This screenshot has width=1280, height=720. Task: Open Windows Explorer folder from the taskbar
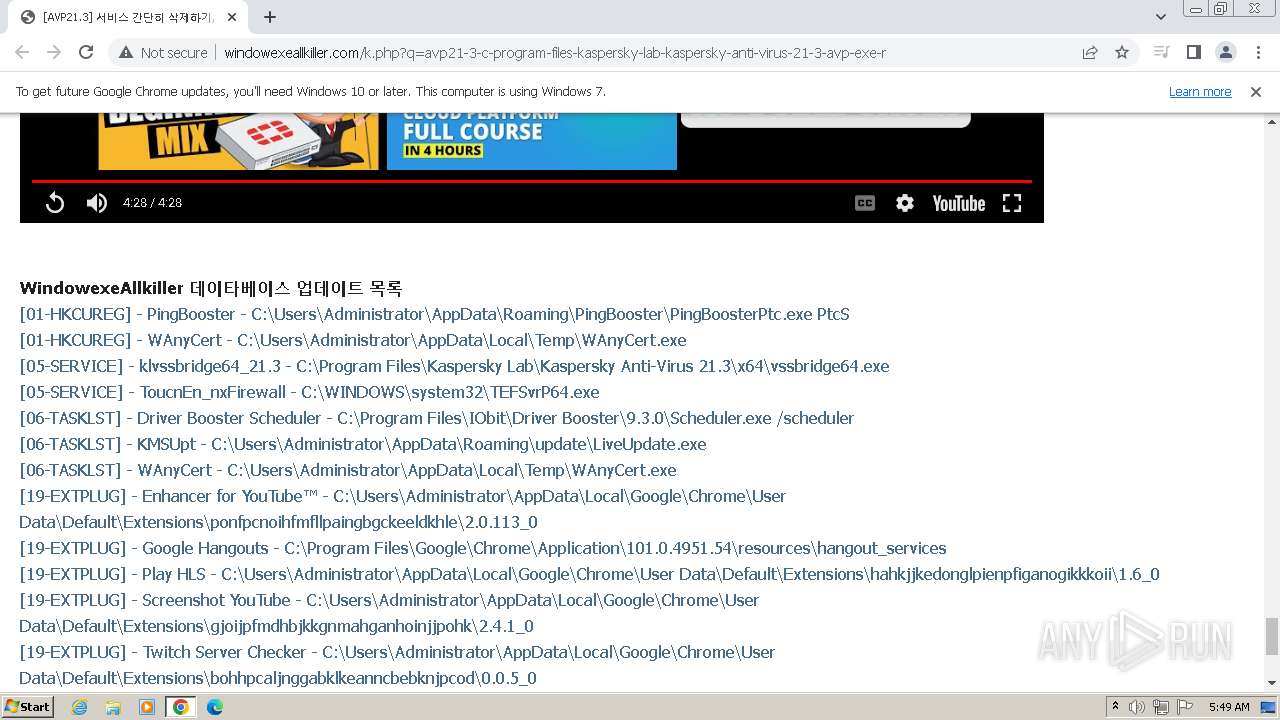click(113, 707)
